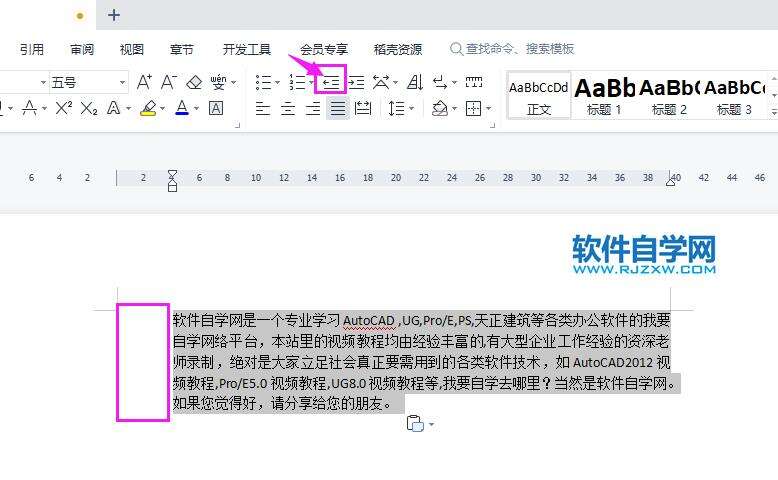
Task: Decrease font size with the A- icon
Action: 169,82
